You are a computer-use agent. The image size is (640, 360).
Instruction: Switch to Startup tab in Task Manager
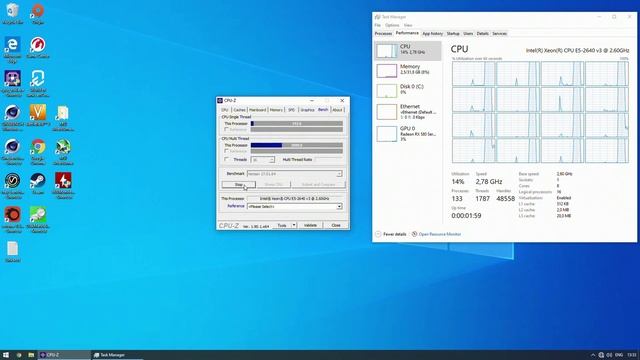tap(453, 33)
